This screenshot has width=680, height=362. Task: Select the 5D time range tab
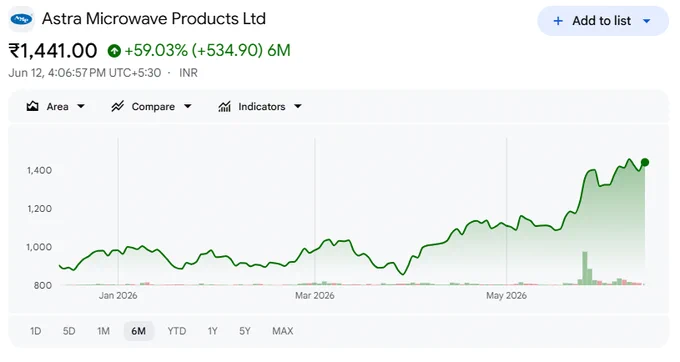tap(69, 331)
